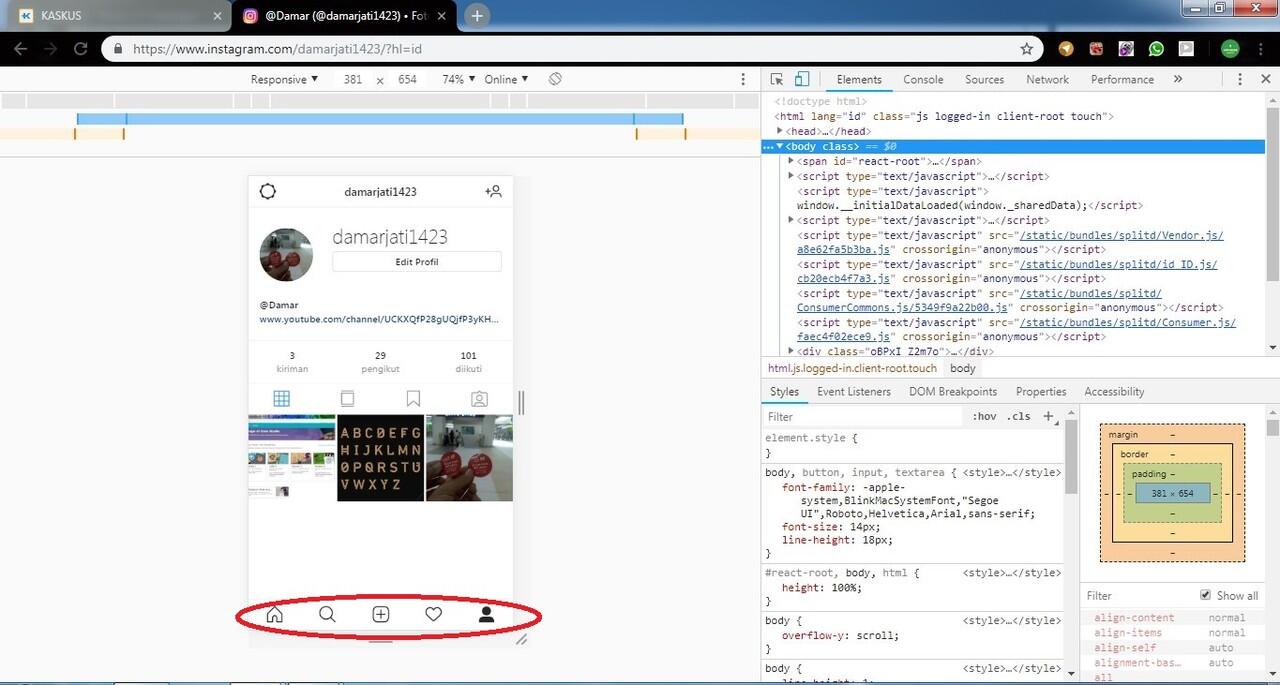The width and height of the screenshot is (1280, 685).
Task: Open Instagram settings gear icon
Action: tap(267, 192)
